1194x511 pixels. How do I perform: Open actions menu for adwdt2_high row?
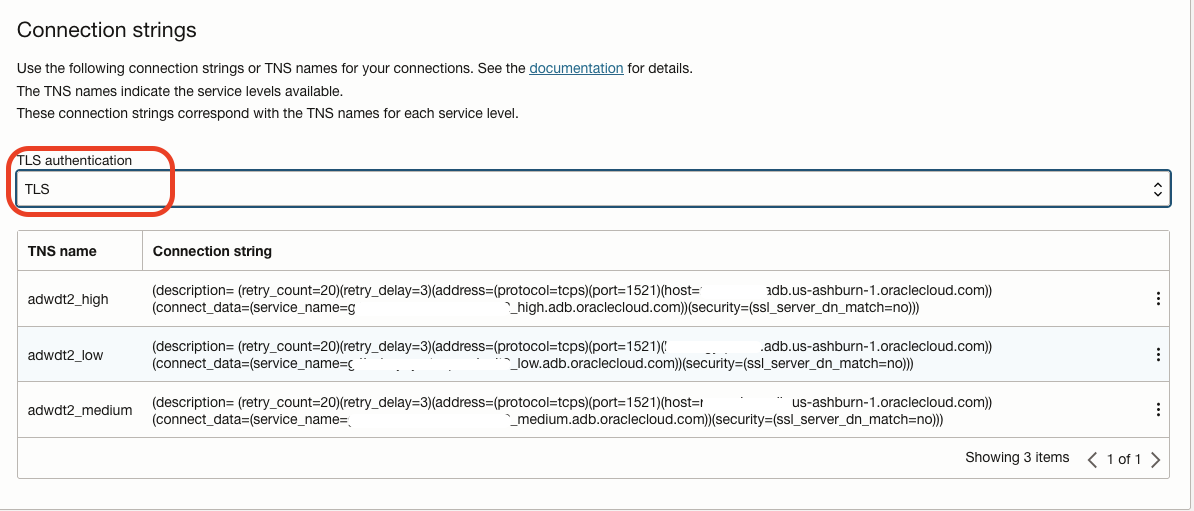1158,299
